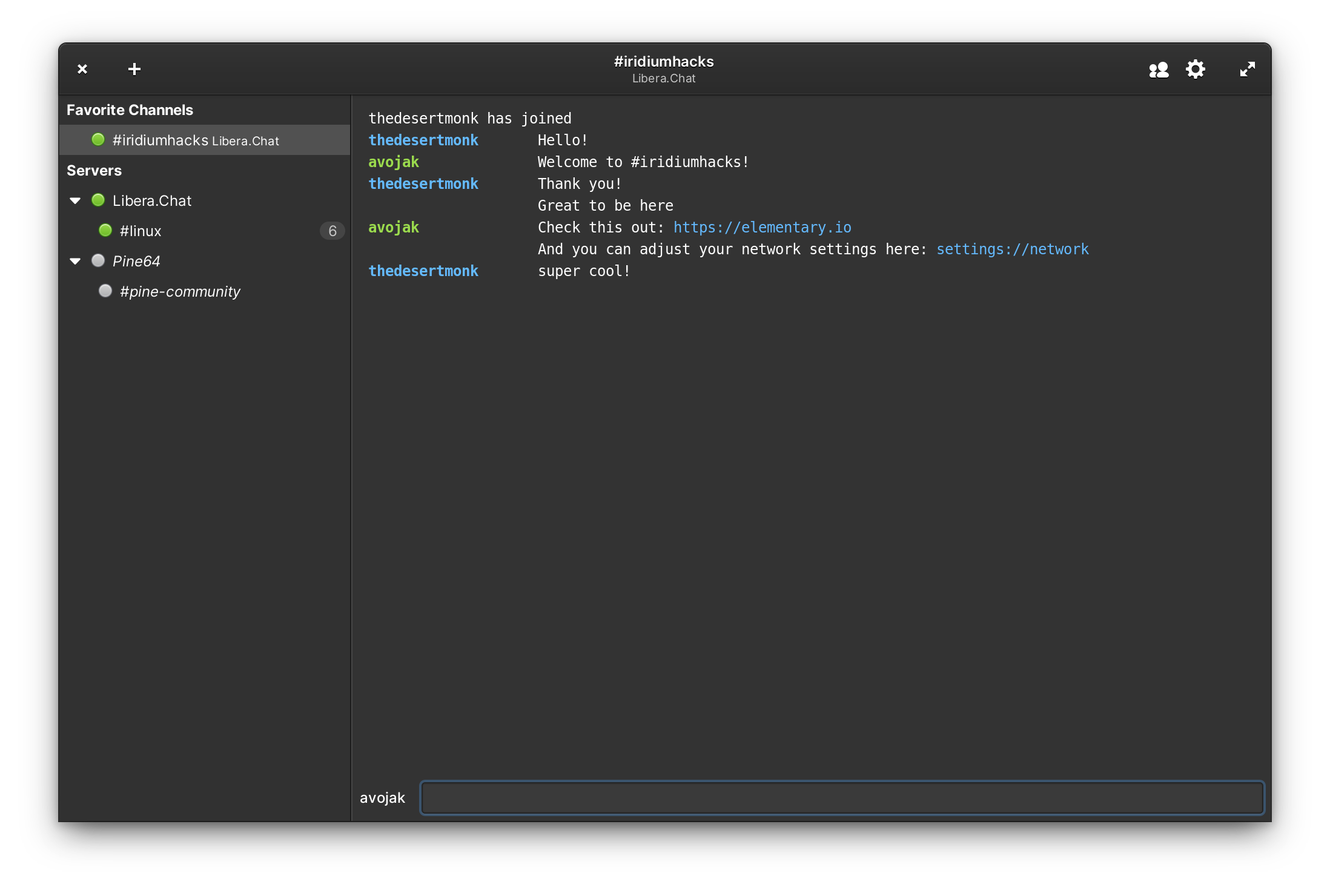Click the 'thedesertmonk has joined' message
The image size is (1330, 896).
coord(470,118)
